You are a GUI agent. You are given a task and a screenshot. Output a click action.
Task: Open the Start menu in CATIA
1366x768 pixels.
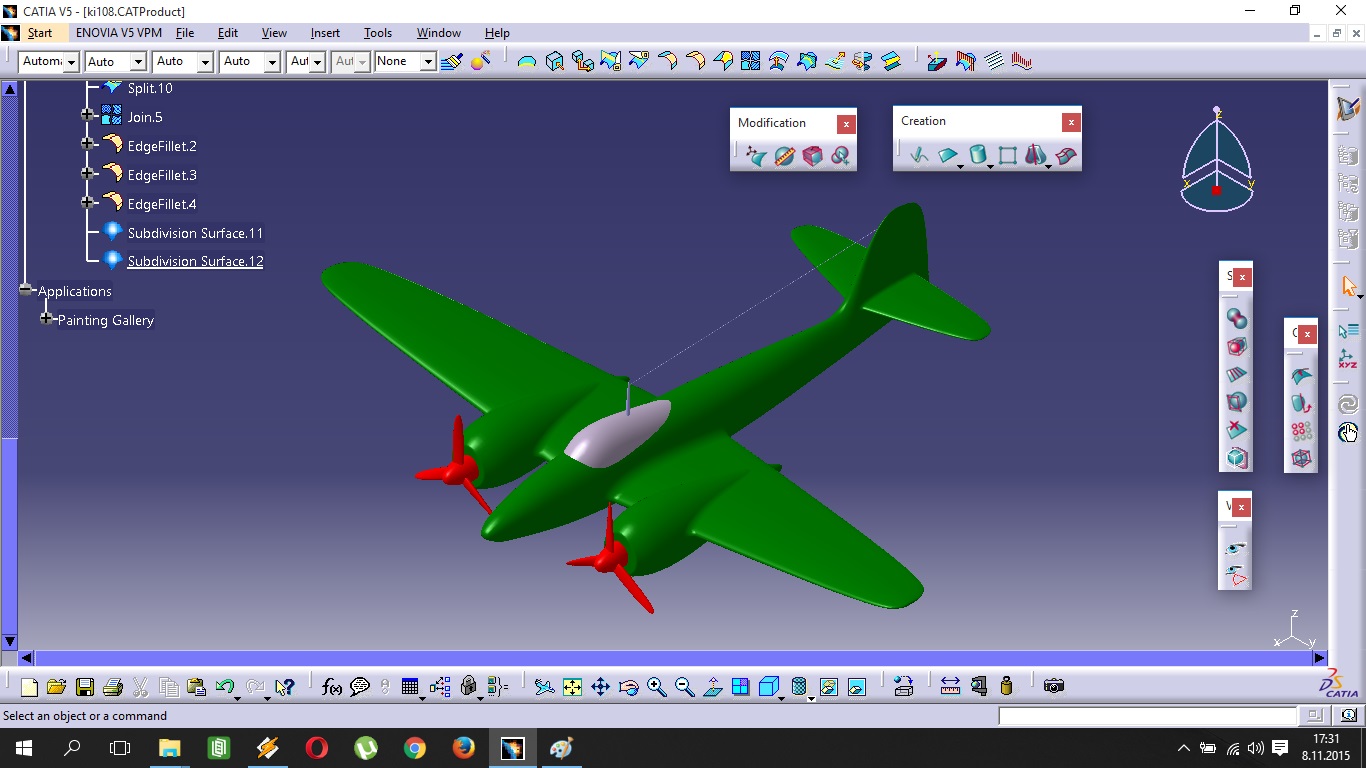tap(40, 33)
